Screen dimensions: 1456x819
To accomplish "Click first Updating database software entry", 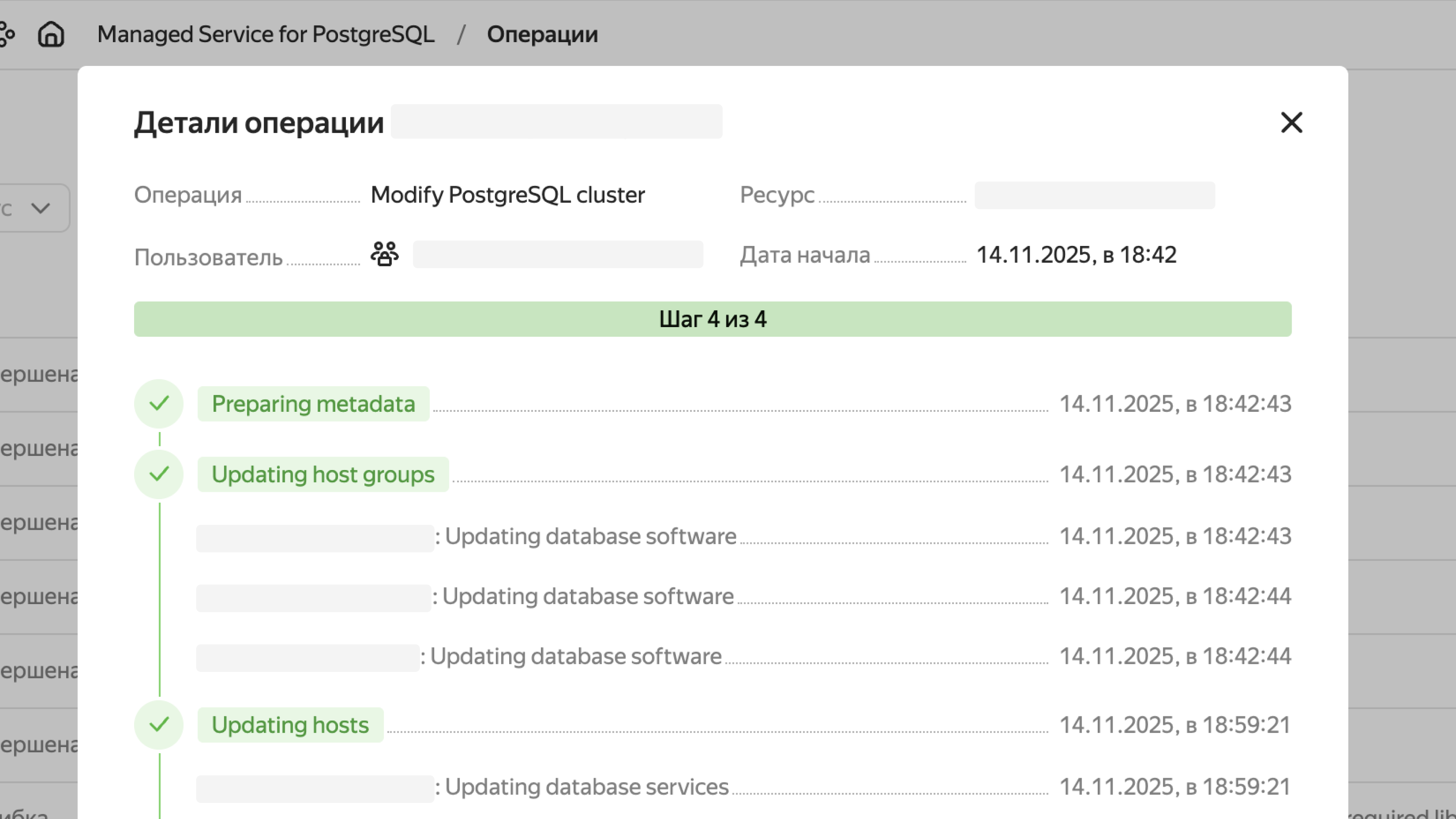I will coord(590,536).
